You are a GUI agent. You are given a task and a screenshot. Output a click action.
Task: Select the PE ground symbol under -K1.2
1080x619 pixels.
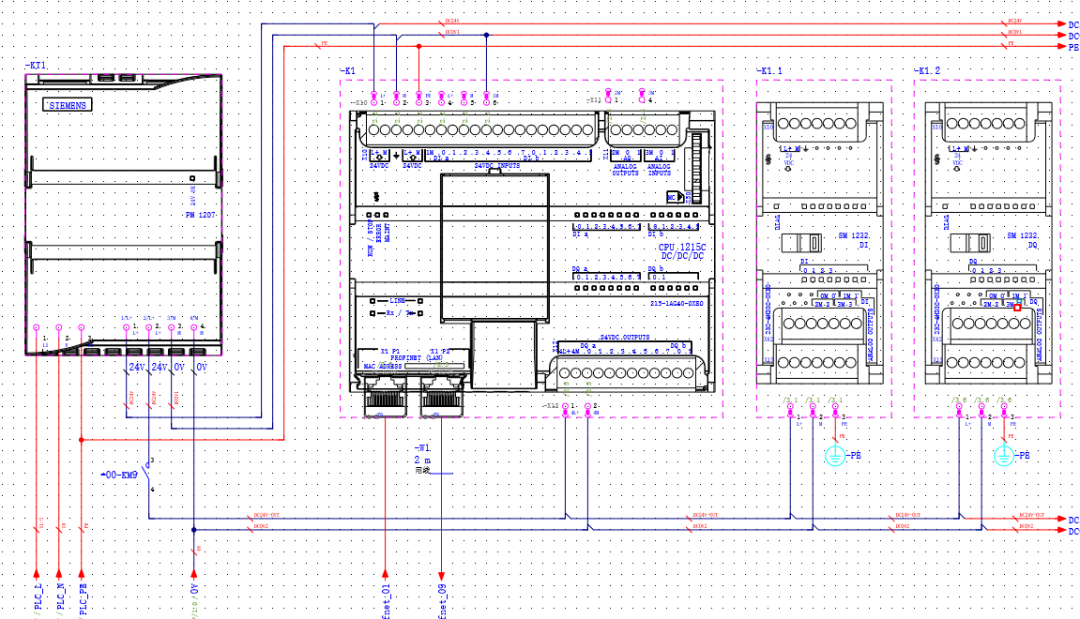[x=1004, y=455]
